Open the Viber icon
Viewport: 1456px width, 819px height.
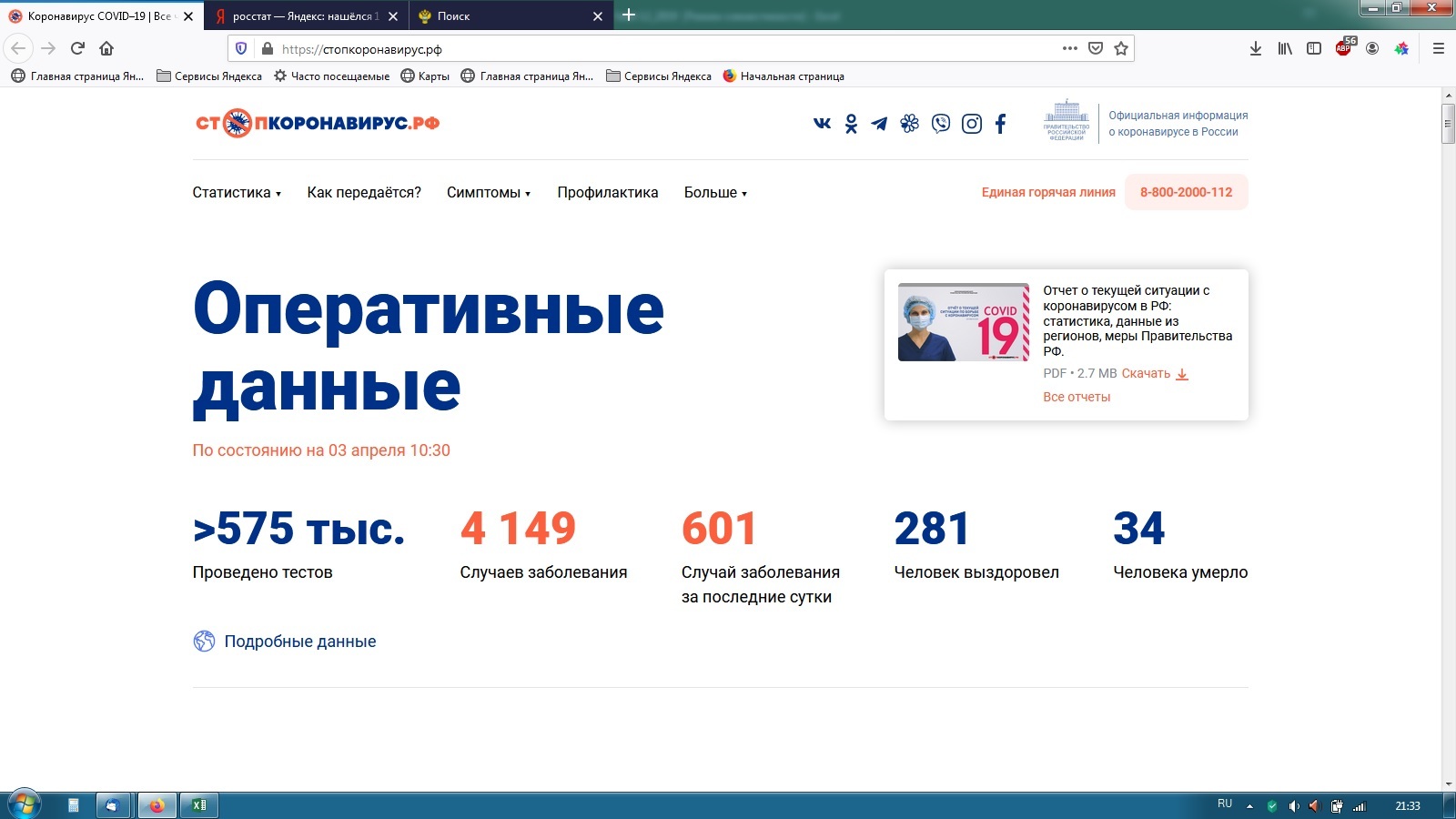tap(941, 124)
